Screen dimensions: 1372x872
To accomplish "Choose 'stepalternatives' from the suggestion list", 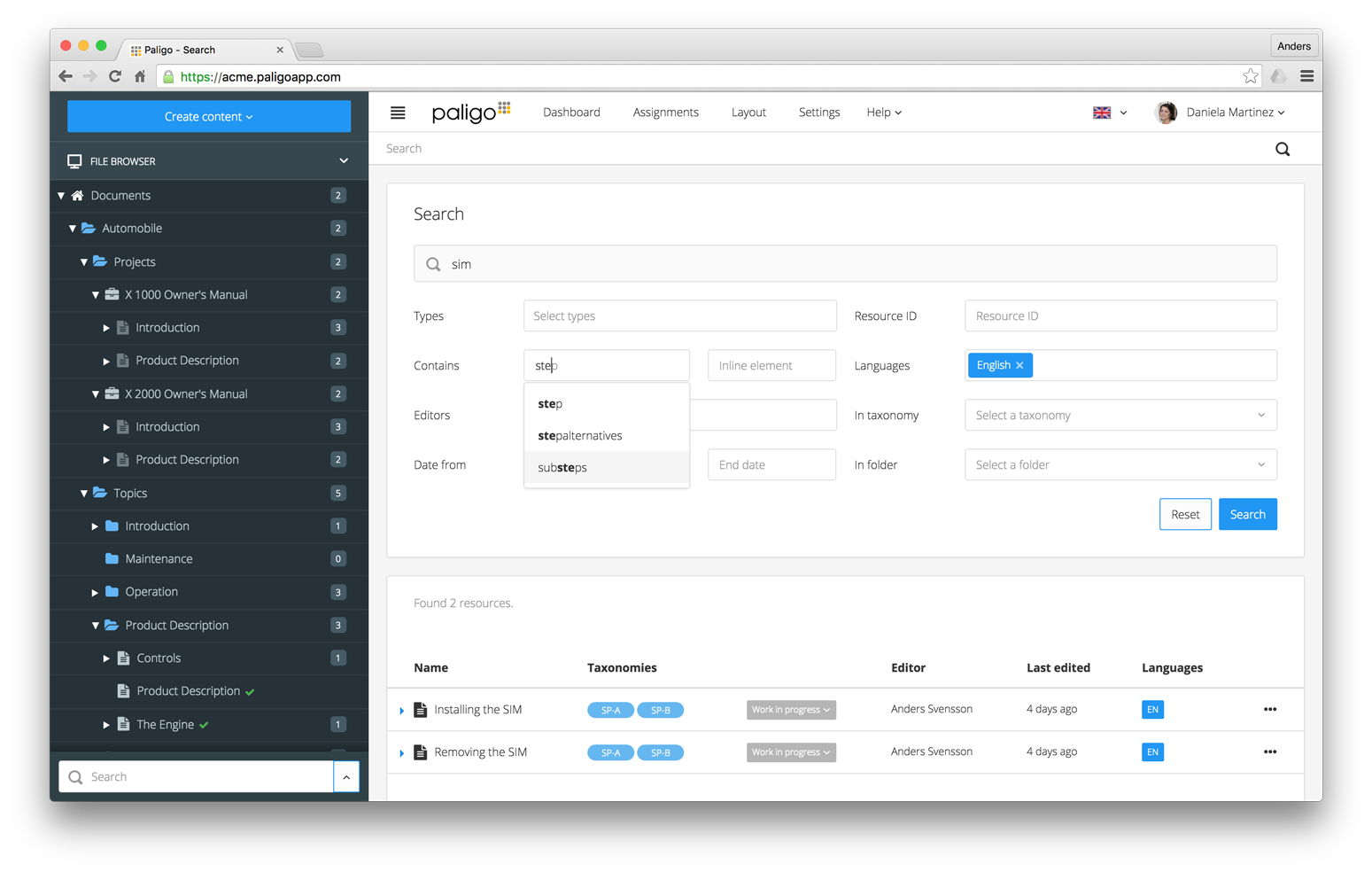I will point(607,436).
